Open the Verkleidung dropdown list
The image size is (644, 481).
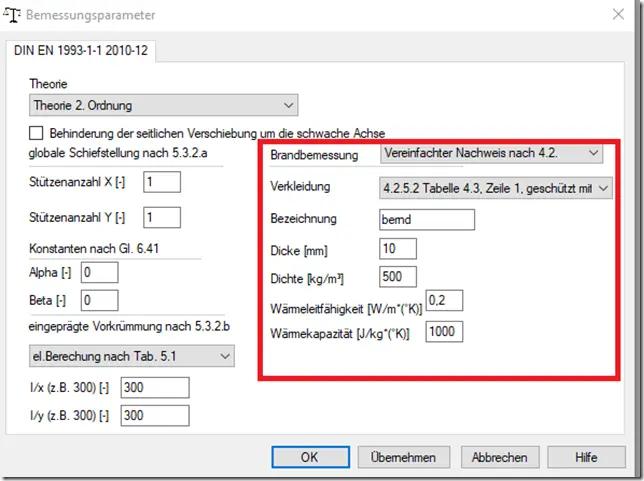tap(496, 188)
